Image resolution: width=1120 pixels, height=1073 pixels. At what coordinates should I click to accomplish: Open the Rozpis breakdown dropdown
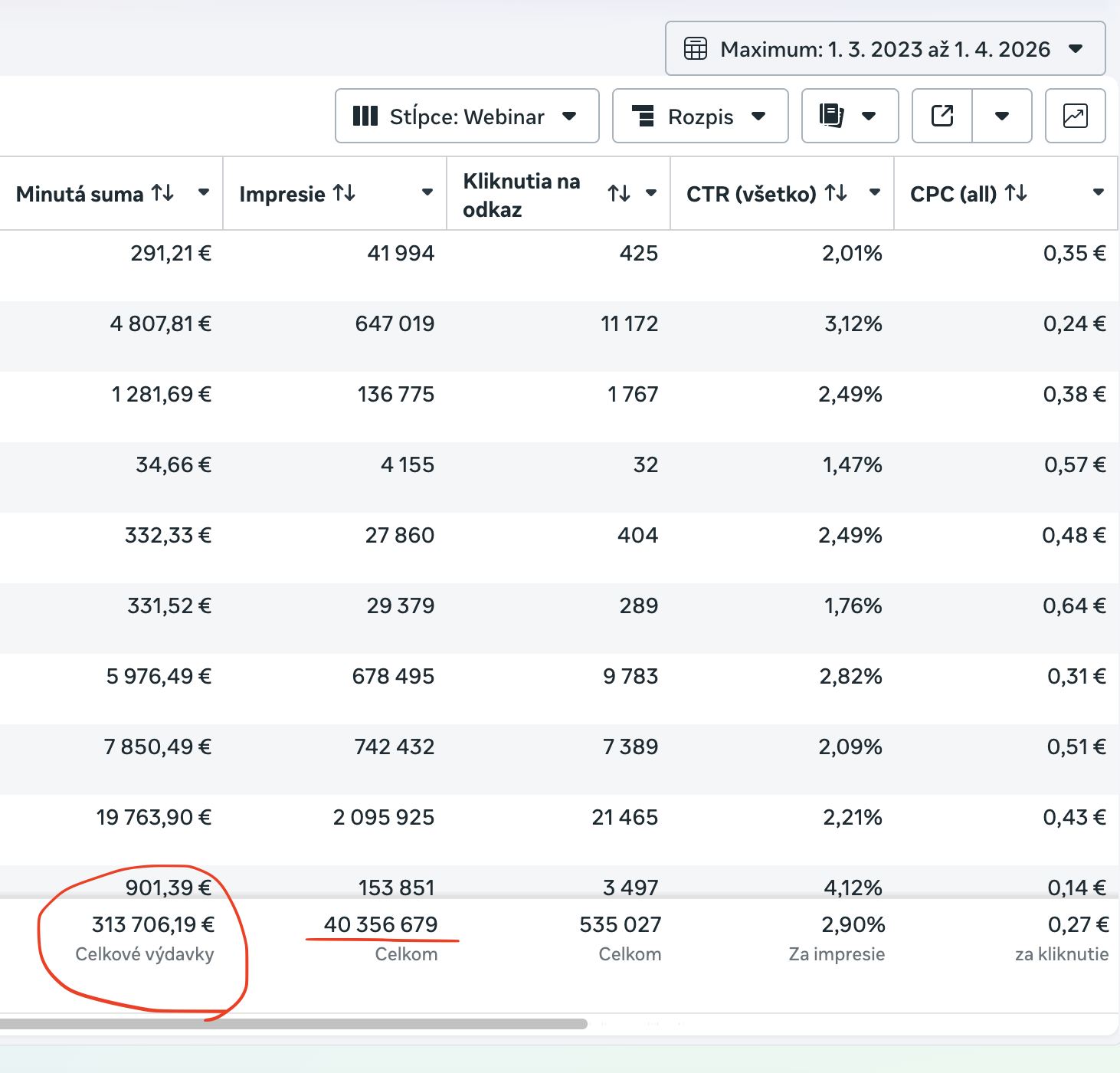(699, 116)
